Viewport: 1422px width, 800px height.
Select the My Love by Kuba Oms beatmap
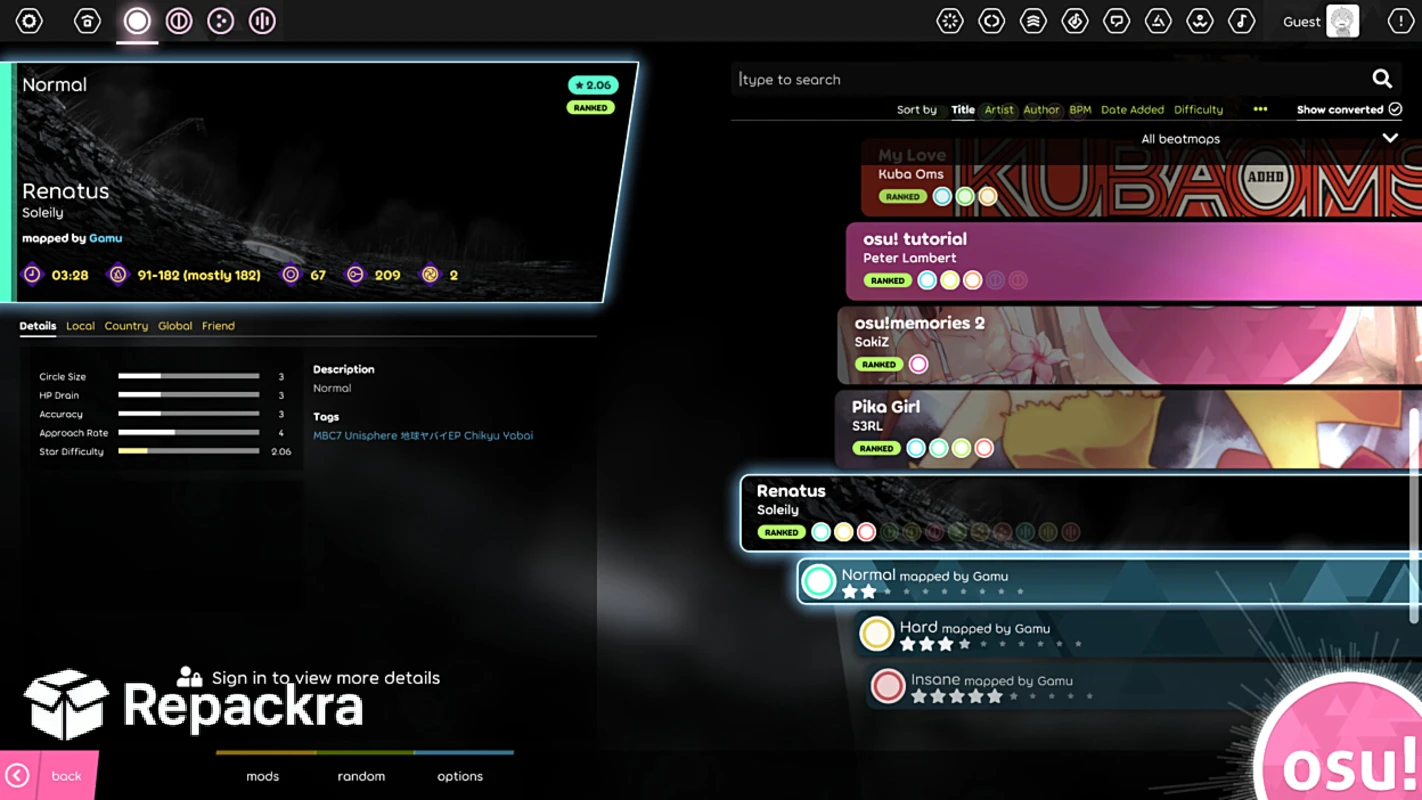click(x=1141, y=176)
